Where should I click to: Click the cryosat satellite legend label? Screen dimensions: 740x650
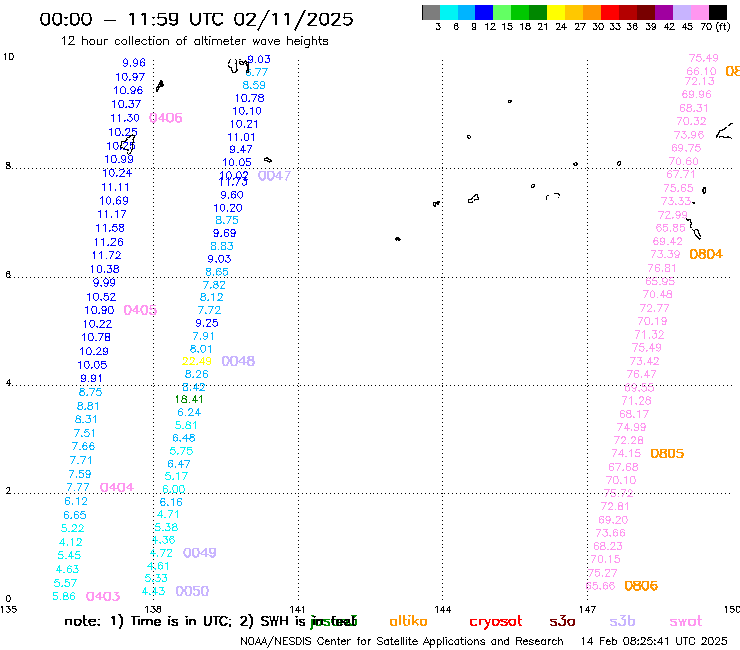pos(496,622)
